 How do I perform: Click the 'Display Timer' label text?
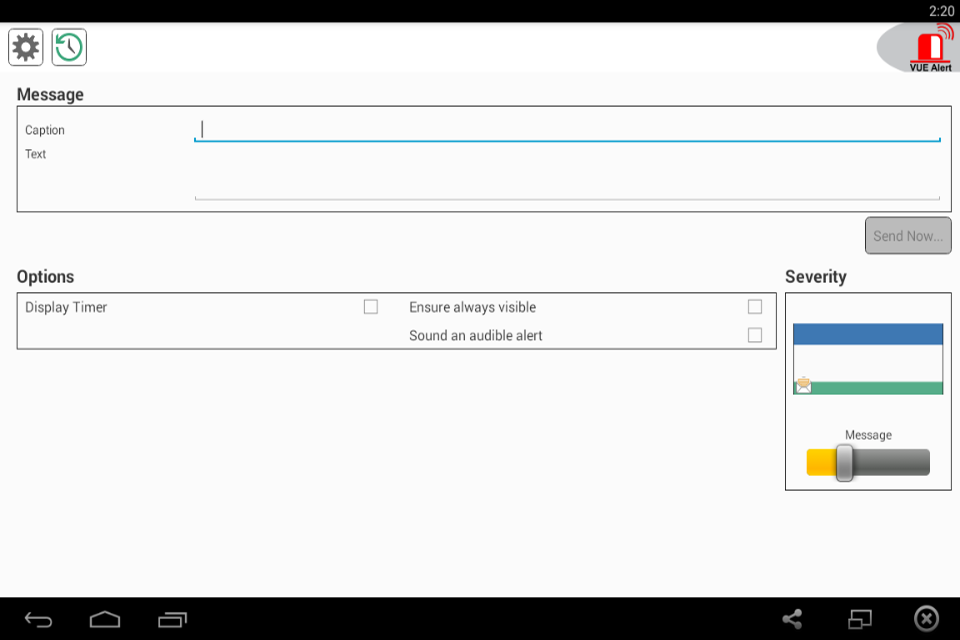pos(66,307)
